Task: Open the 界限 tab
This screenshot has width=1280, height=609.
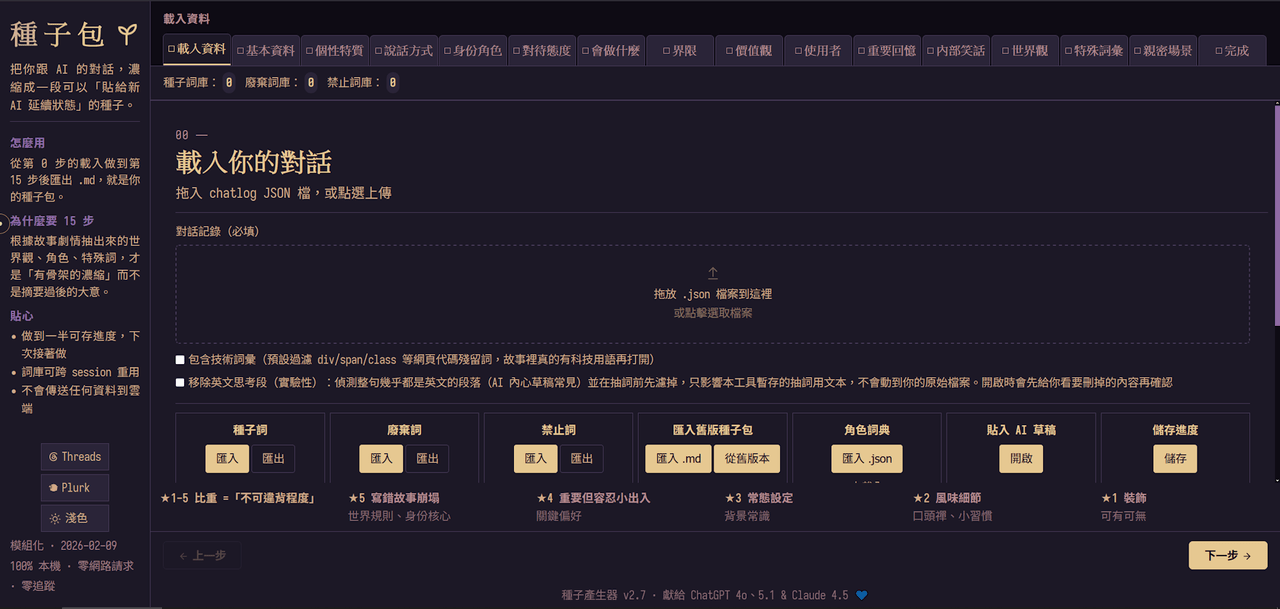Action: point(680,50)
